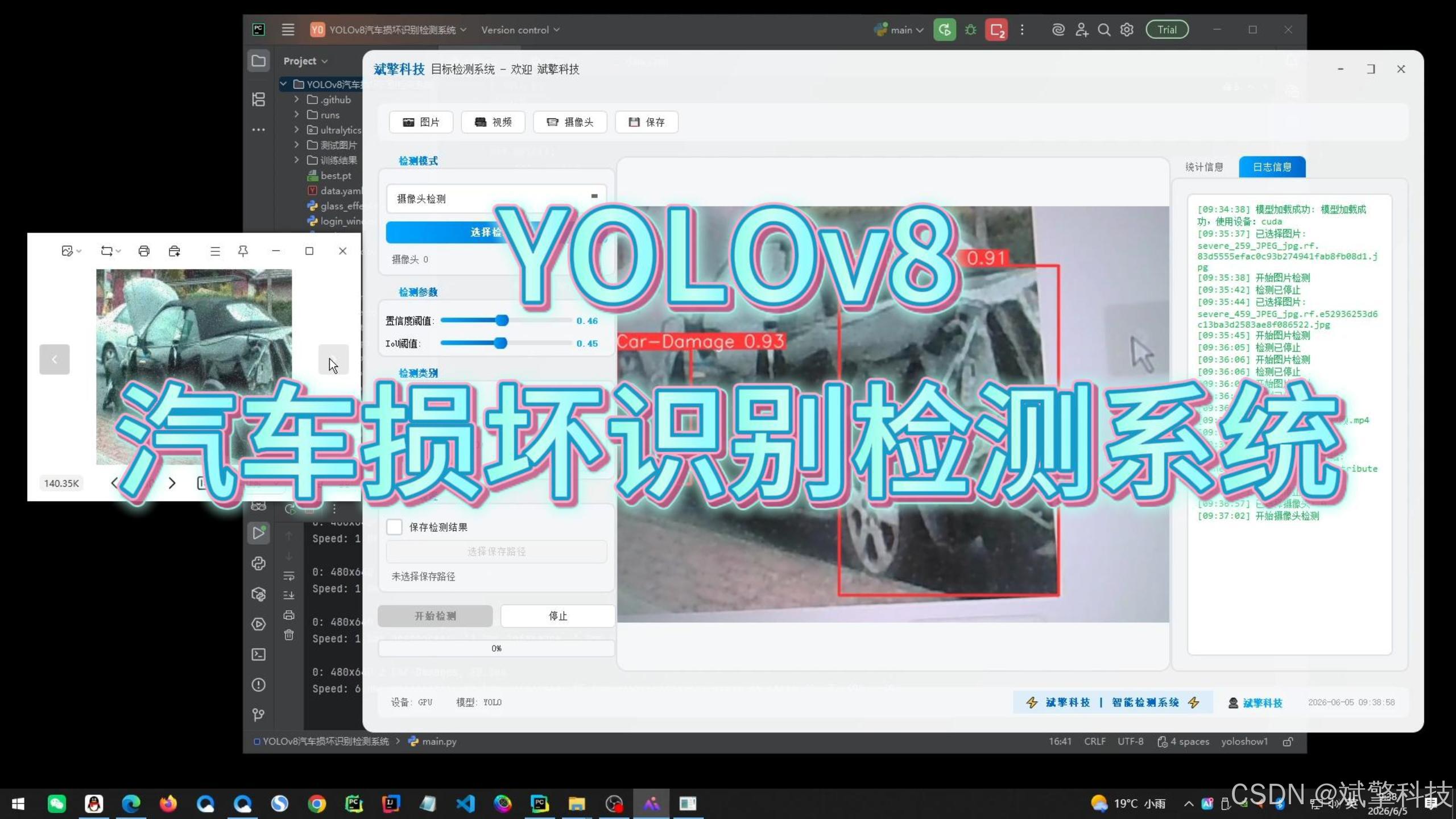Click the 摄像头 camera mode button

pos(570,122)
